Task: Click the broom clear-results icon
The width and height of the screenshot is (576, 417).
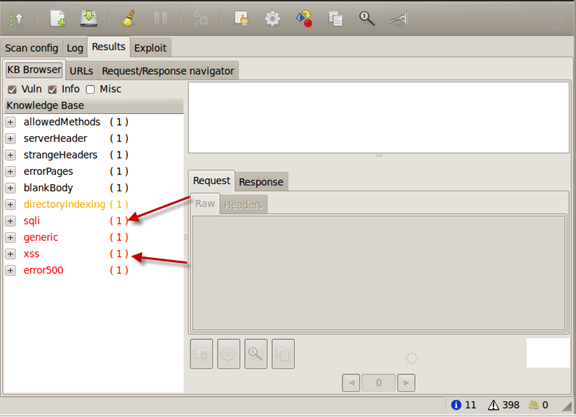Action: (128, 18)
